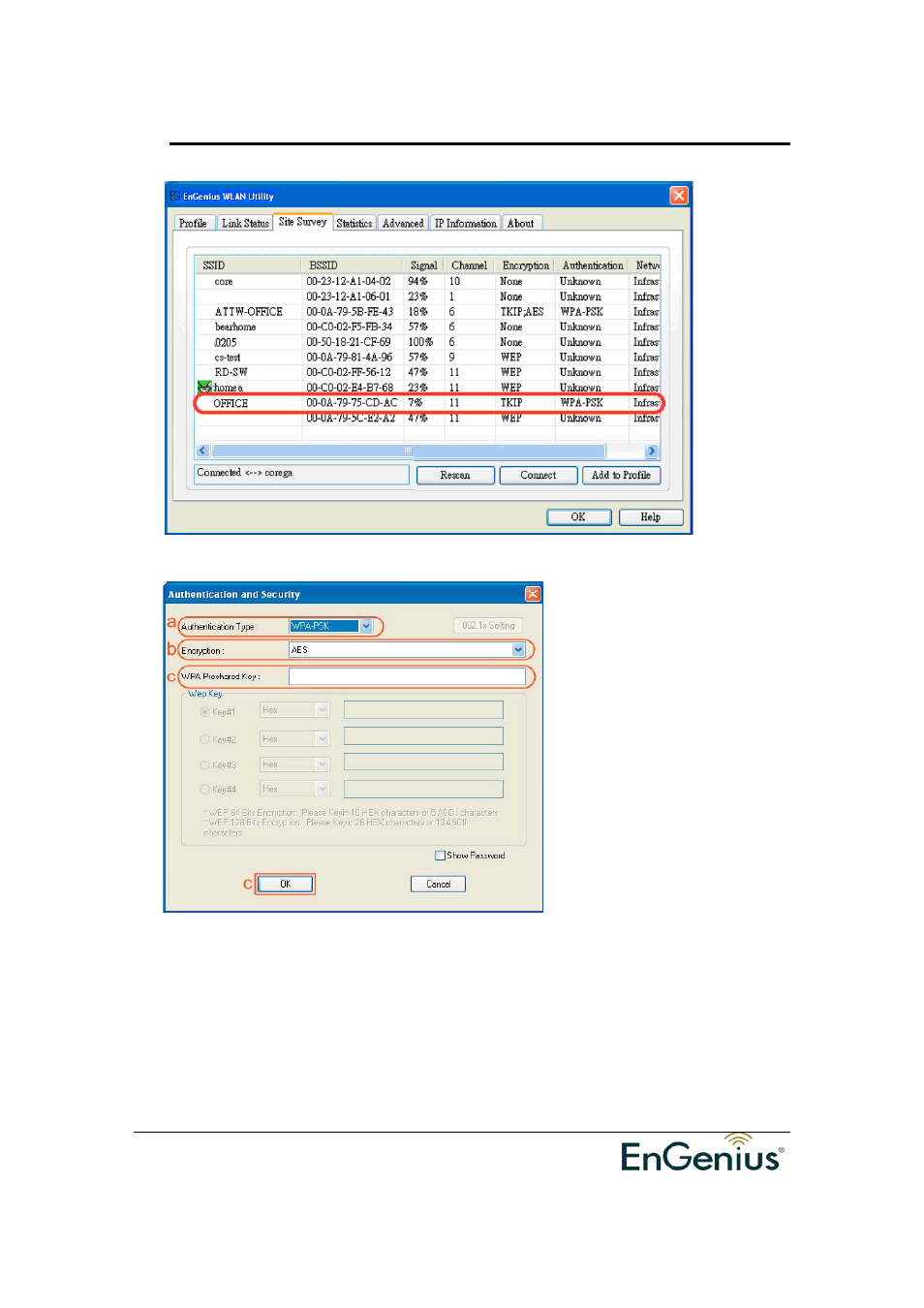
Task: Click the right arrow of the horizontal scrollbar
Action: 651,451
